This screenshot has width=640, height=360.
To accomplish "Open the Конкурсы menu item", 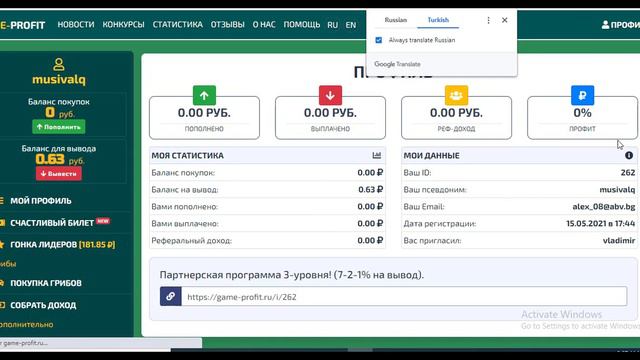I will 123,24.
